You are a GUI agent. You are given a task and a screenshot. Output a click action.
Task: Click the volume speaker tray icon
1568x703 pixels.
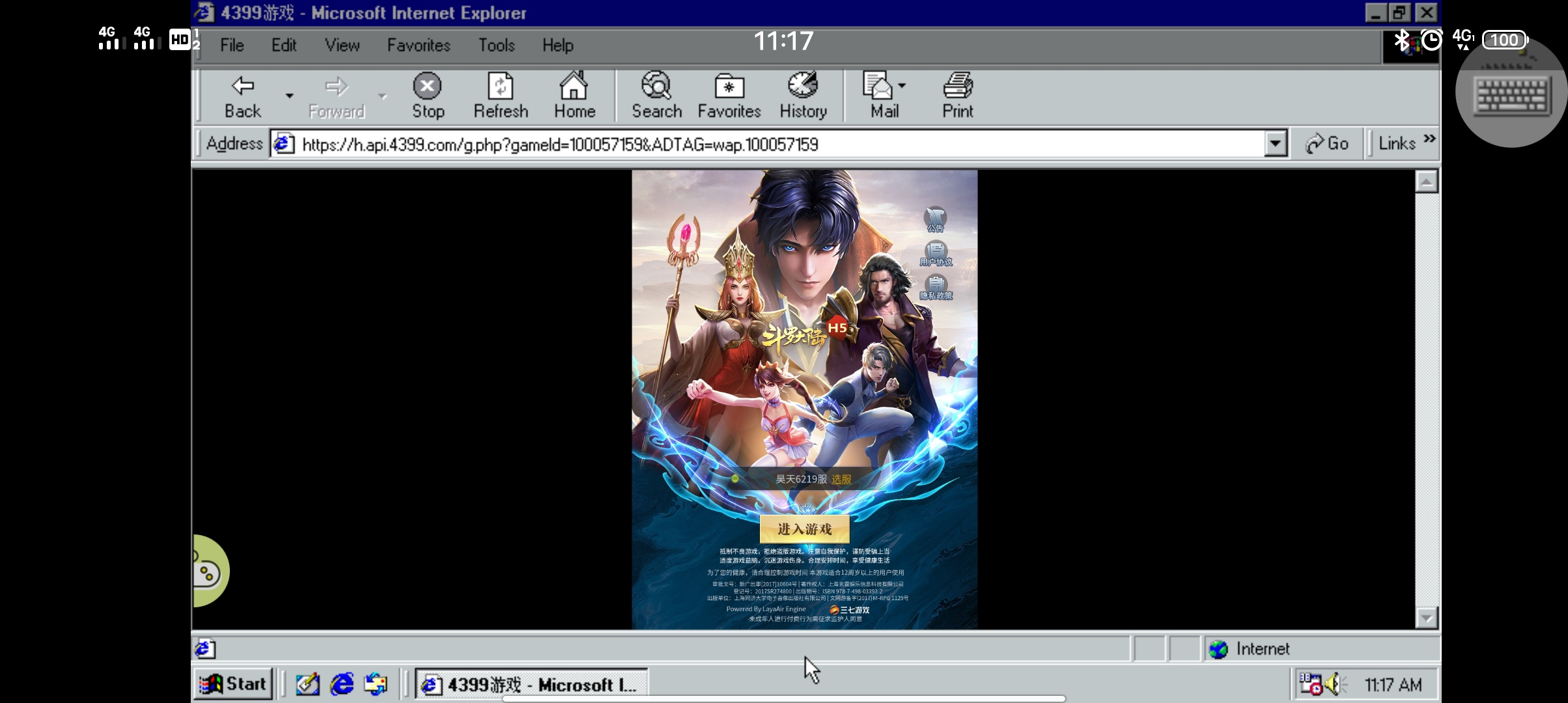tap(1334, 684)
